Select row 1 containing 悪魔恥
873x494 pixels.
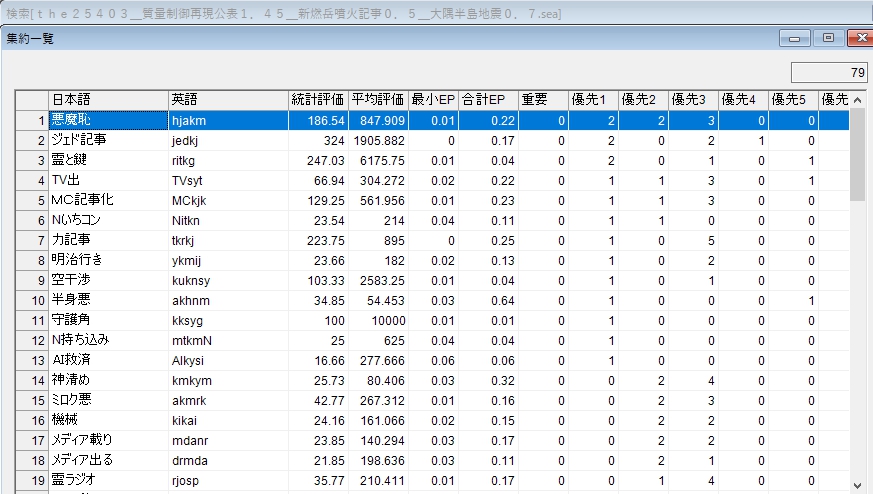(x=108, y=120)
